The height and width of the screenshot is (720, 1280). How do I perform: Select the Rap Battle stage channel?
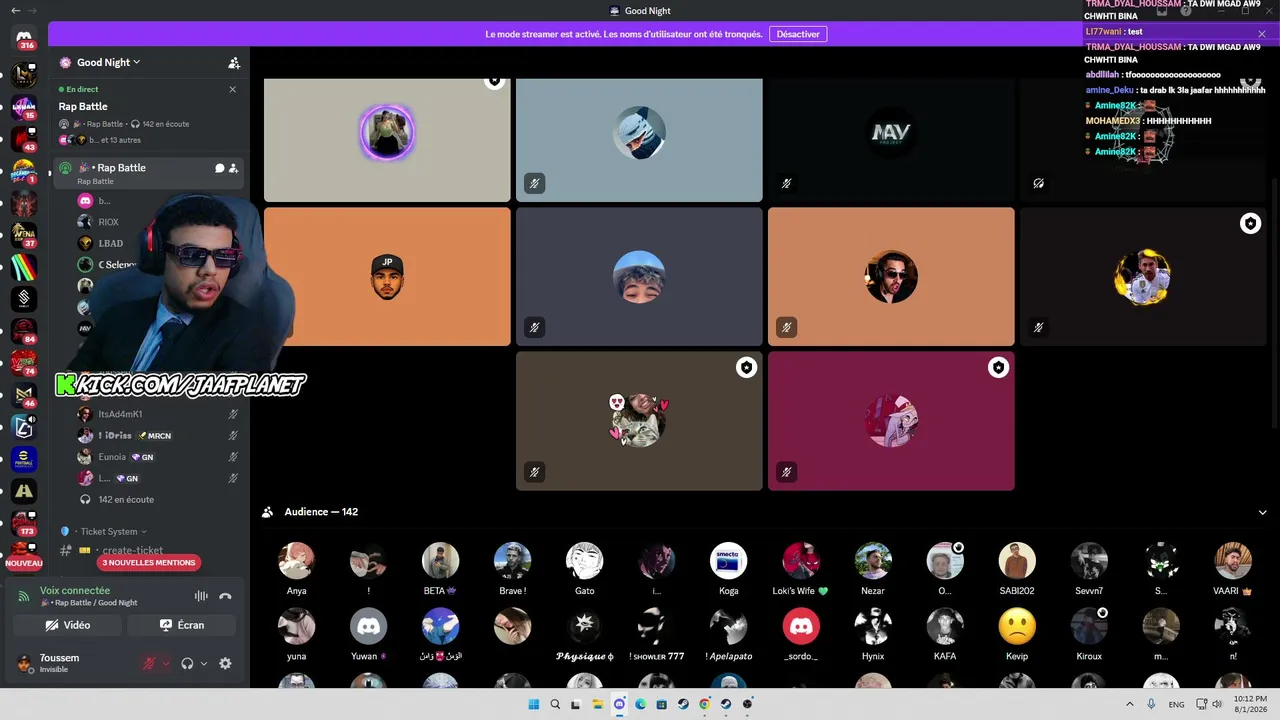click(x=147, y=173)
